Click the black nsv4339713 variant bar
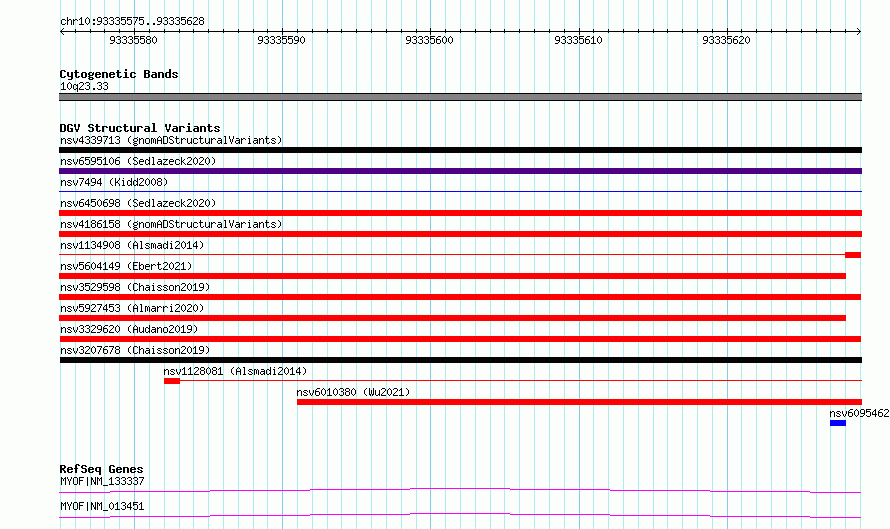The height and width of the screenshot is (529, 890). pos(460,150)
